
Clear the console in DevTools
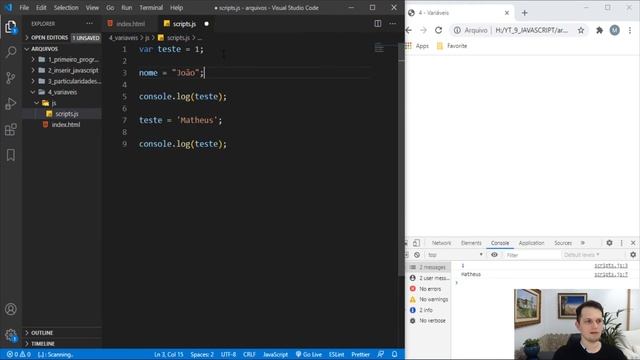click(x=417, y=255)
